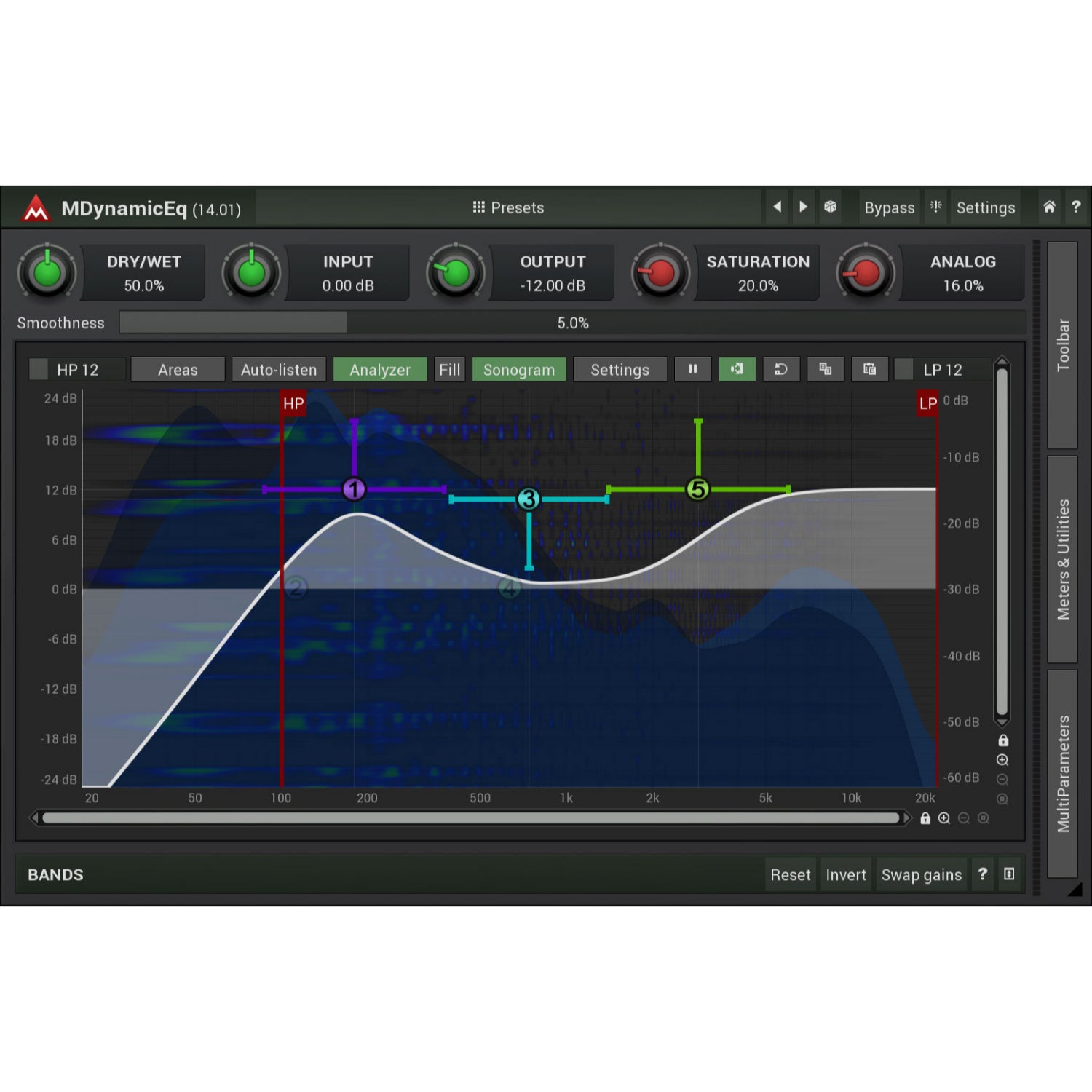Select band 5 green node
This screenshot has width=1092, height=1092.
[698, 489]
